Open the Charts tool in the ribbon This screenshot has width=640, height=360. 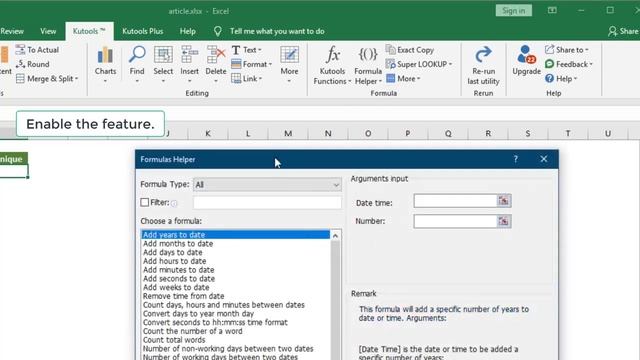coord(105,63)
